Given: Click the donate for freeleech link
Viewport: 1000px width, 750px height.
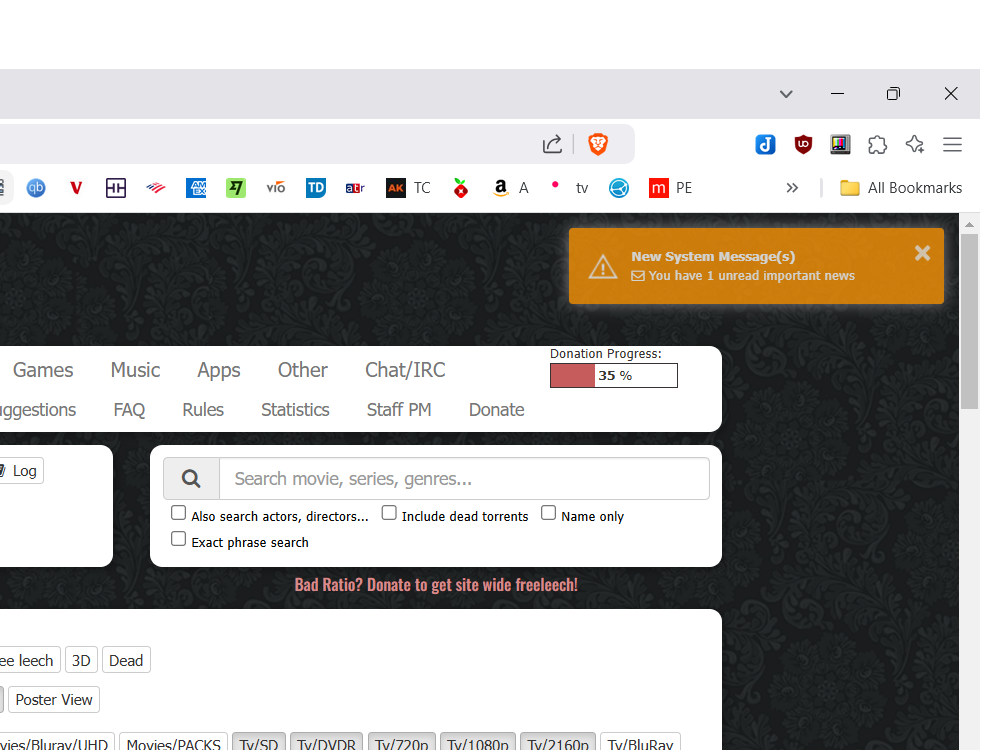Looking at the screenshot, I should tap(436, 585).
